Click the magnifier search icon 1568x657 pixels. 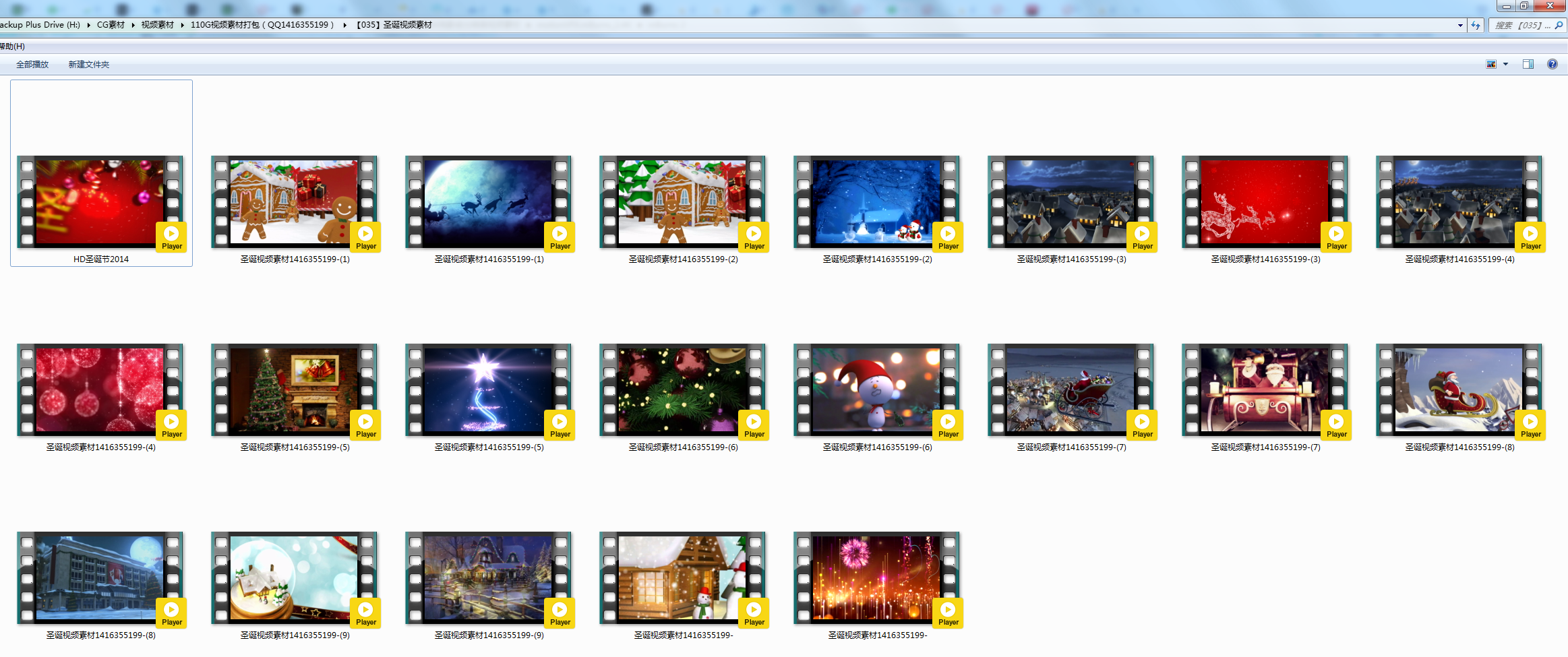(x=1558, y=25)
